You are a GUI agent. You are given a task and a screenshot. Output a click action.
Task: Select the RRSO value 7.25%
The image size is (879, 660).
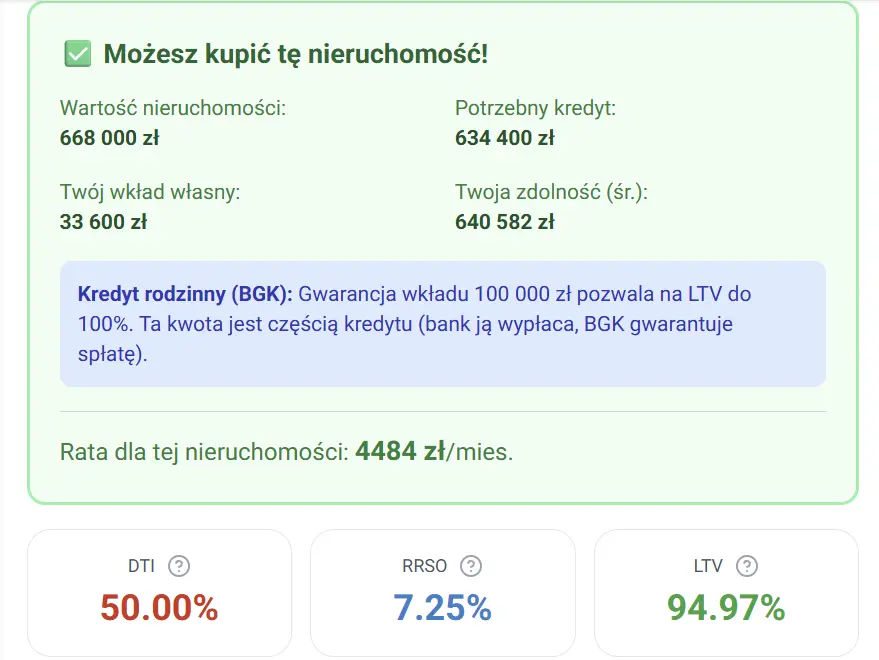443,607
